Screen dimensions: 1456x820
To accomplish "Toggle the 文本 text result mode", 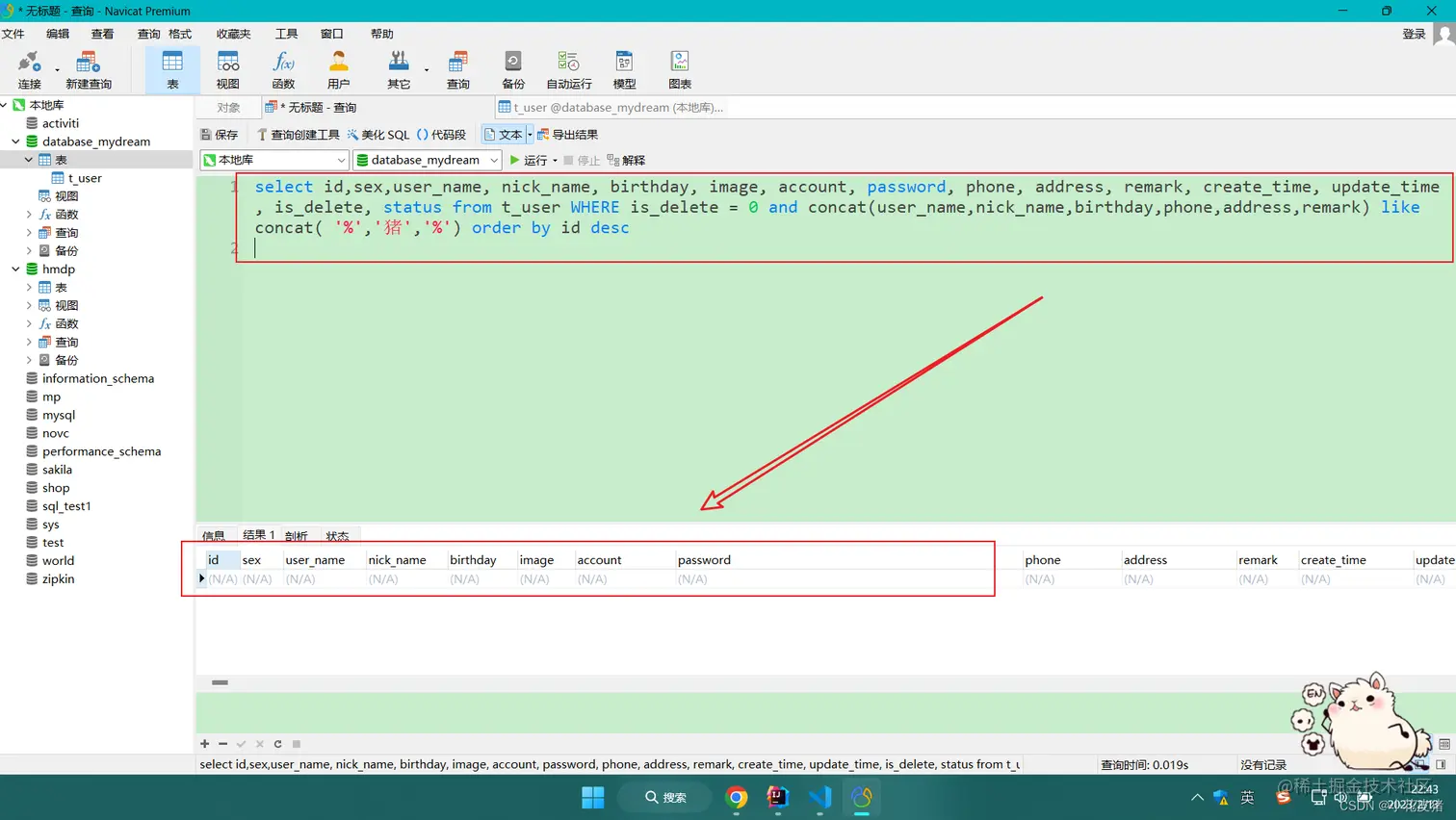I will 503,135.
